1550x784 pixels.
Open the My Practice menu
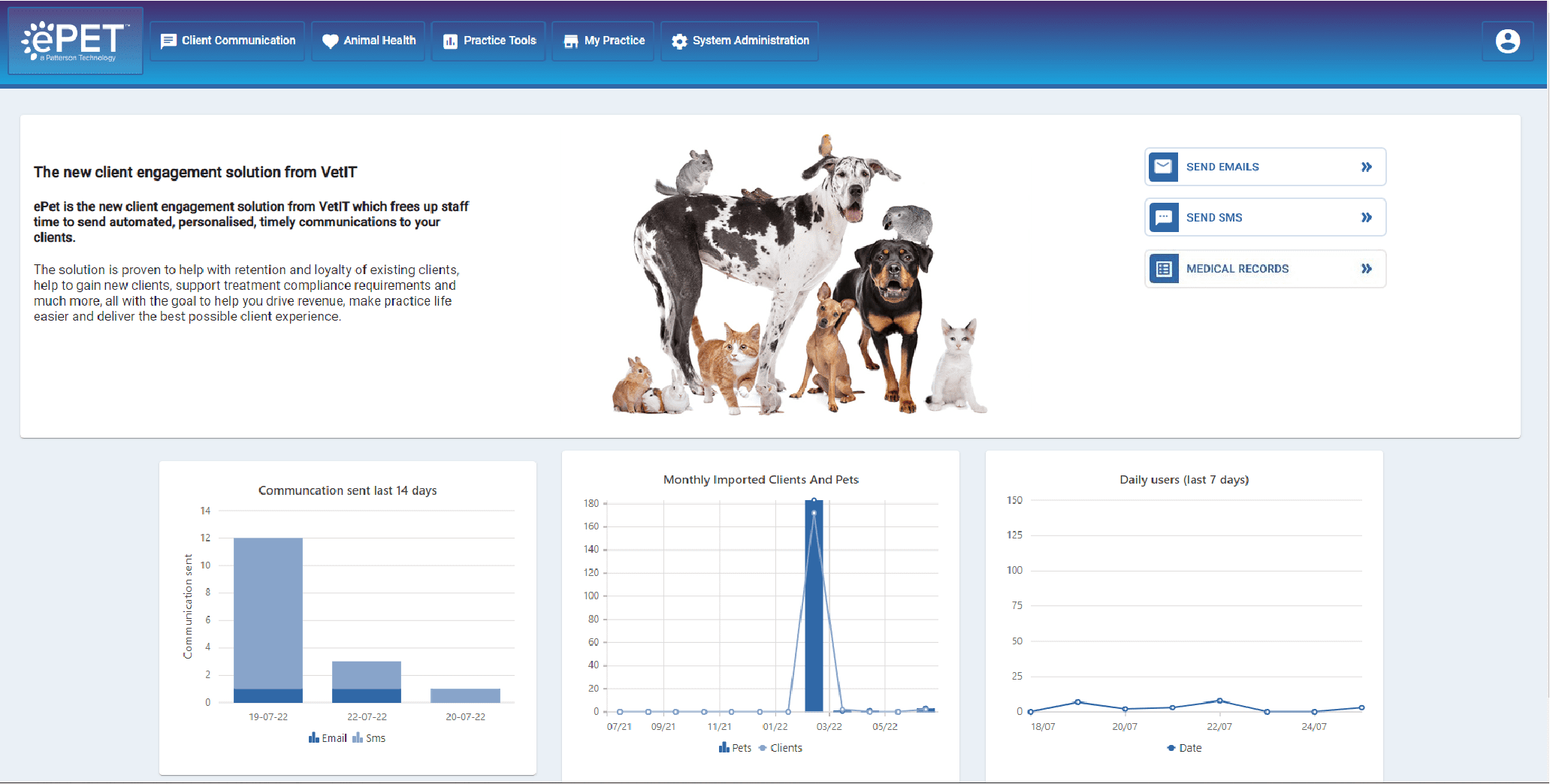(603, 41)
